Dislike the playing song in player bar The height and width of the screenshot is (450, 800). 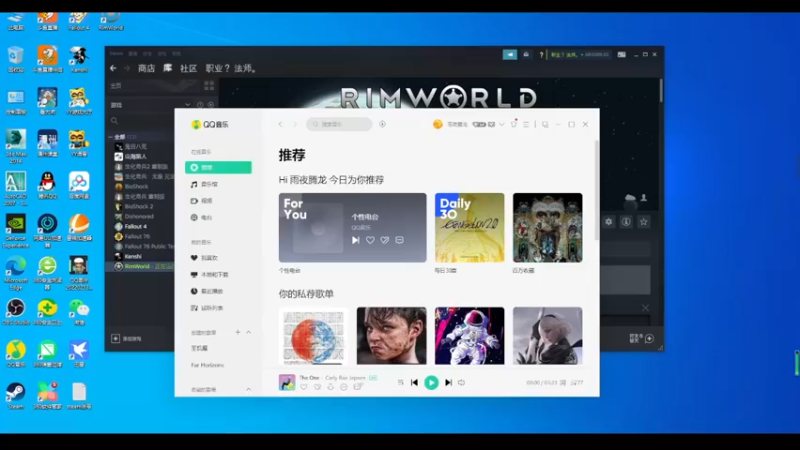[317, 387]
